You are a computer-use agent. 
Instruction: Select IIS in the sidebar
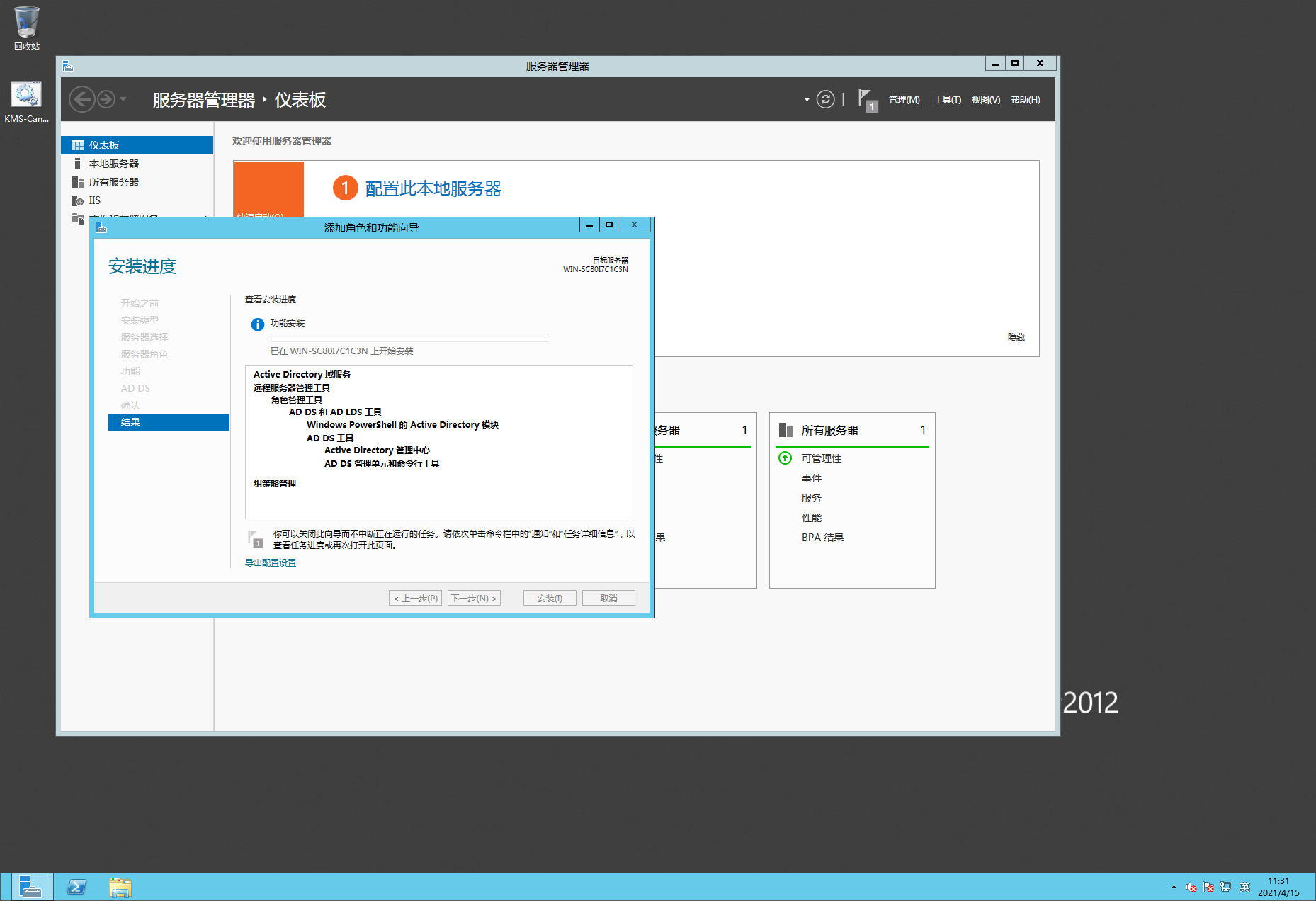(x=137, y=200)
